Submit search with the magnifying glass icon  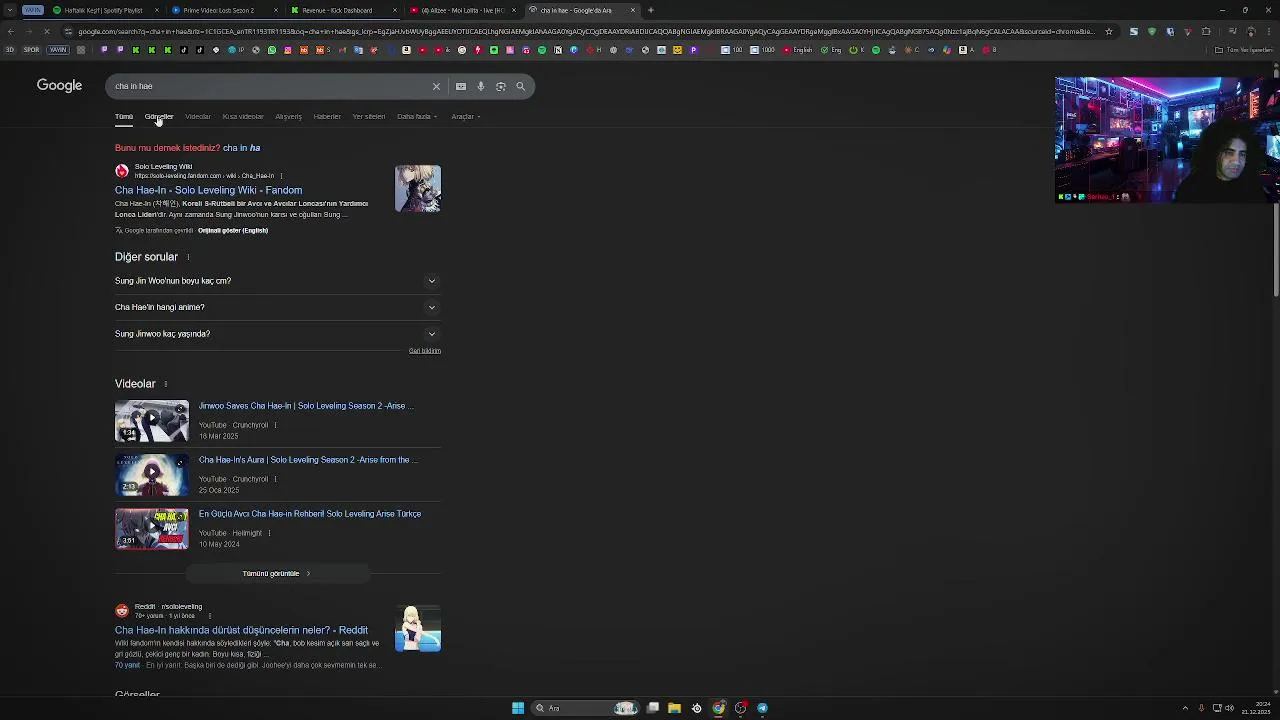pos(520,86)
